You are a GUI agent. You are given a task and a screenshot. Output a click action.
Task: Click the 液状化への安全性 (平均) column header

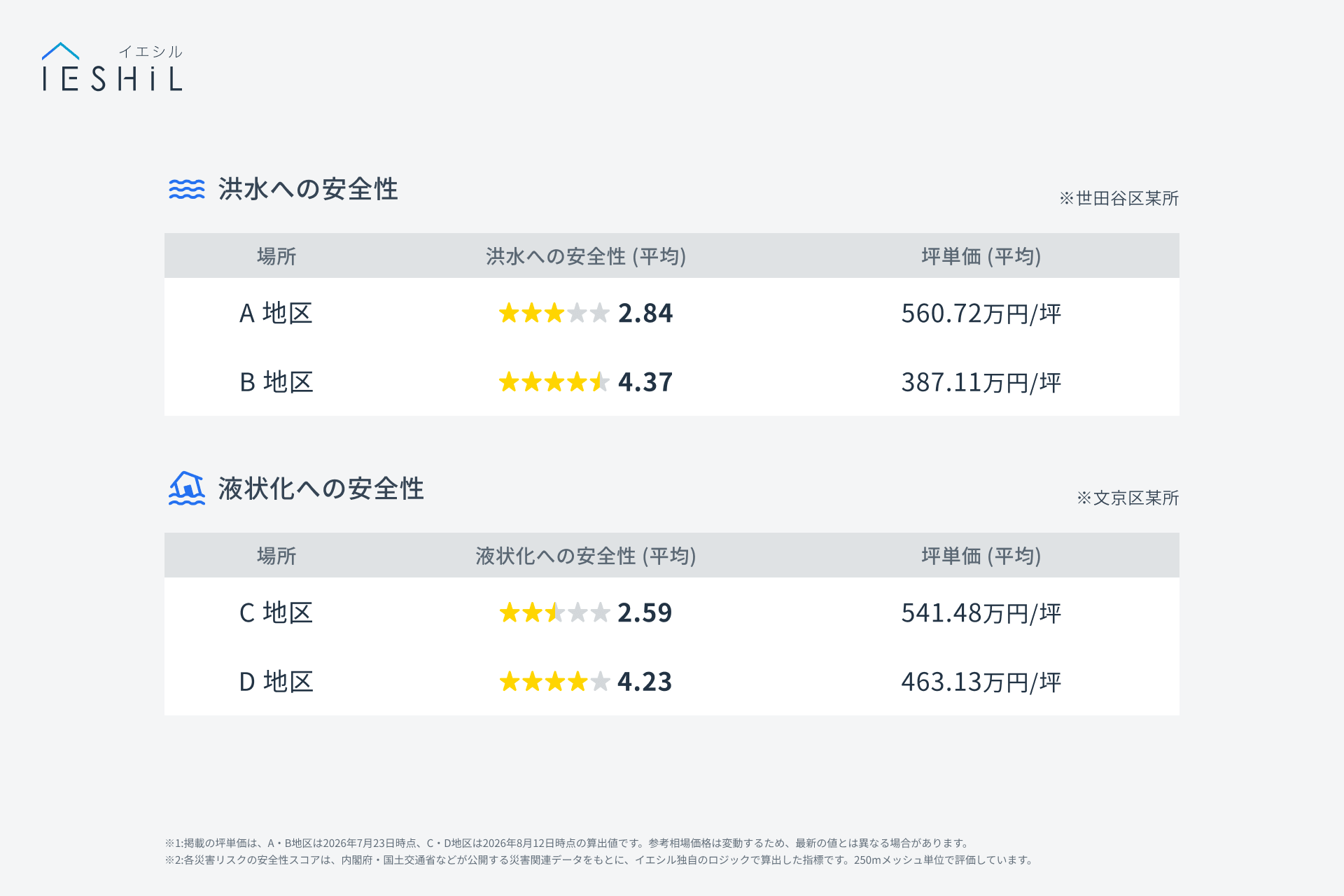pyautogui.click(x=586, y=556)
